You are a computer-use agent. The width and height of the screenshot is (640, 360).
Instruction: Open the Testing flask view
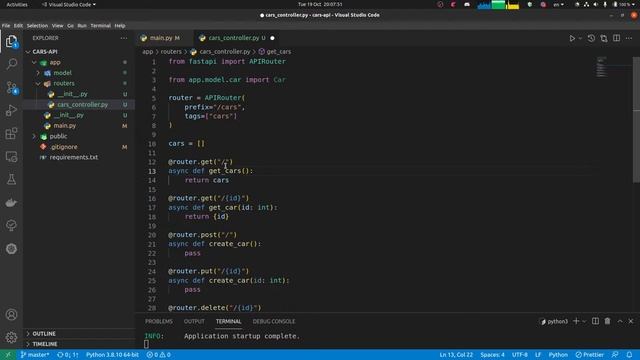tap(11, 179)
